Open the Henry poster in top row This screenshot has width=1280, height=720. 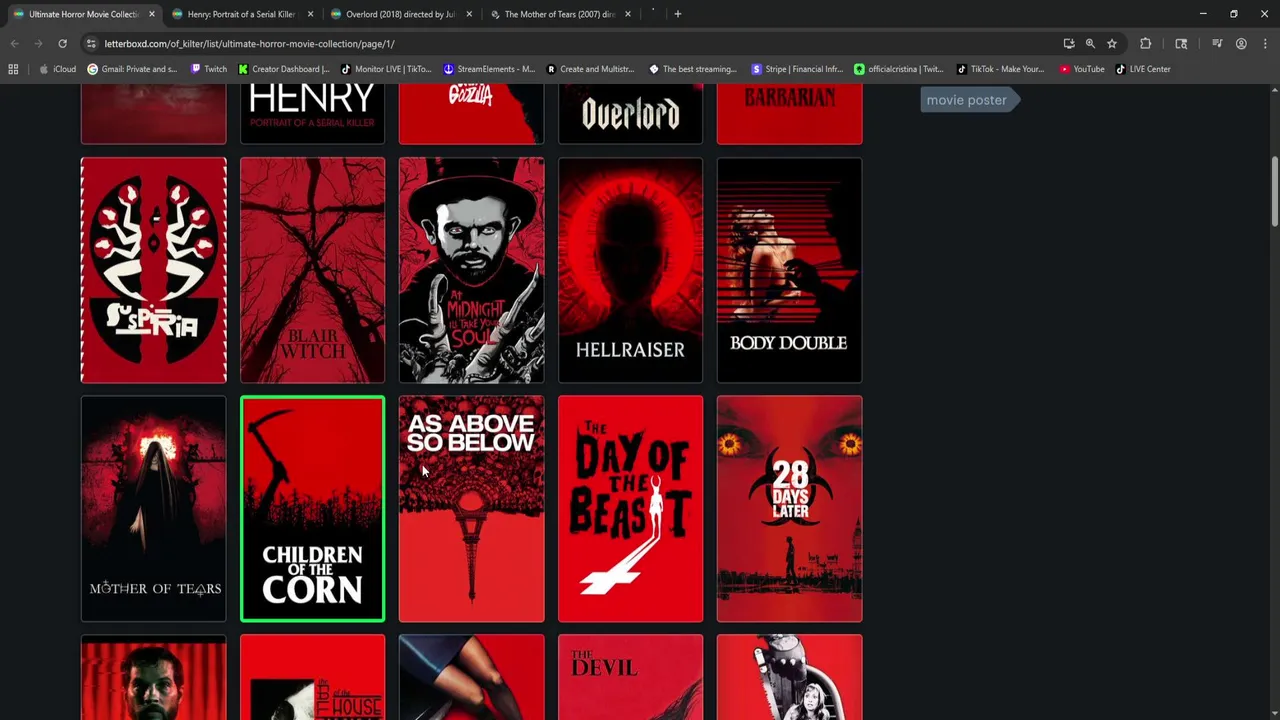tap(312, 114)
